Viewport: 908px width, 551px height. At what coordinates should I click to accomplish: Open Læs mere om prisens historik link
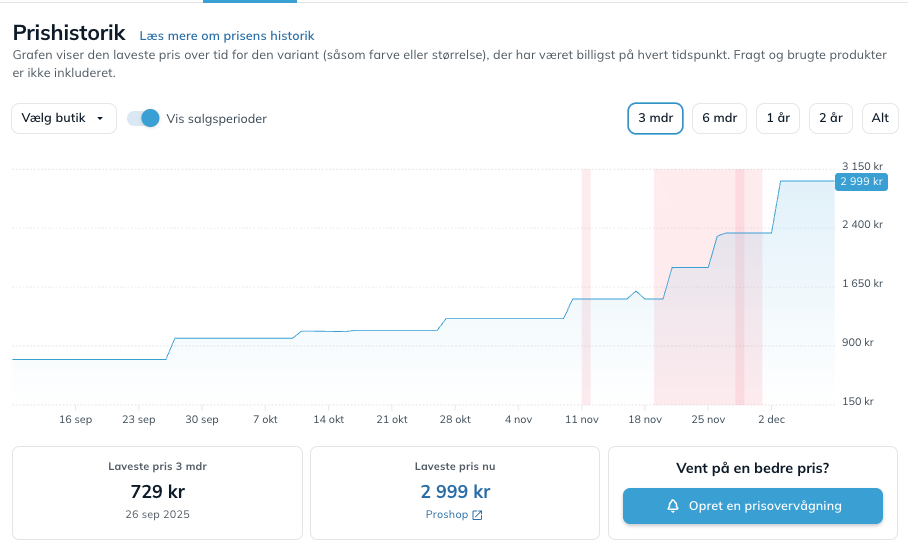[226, 36]
